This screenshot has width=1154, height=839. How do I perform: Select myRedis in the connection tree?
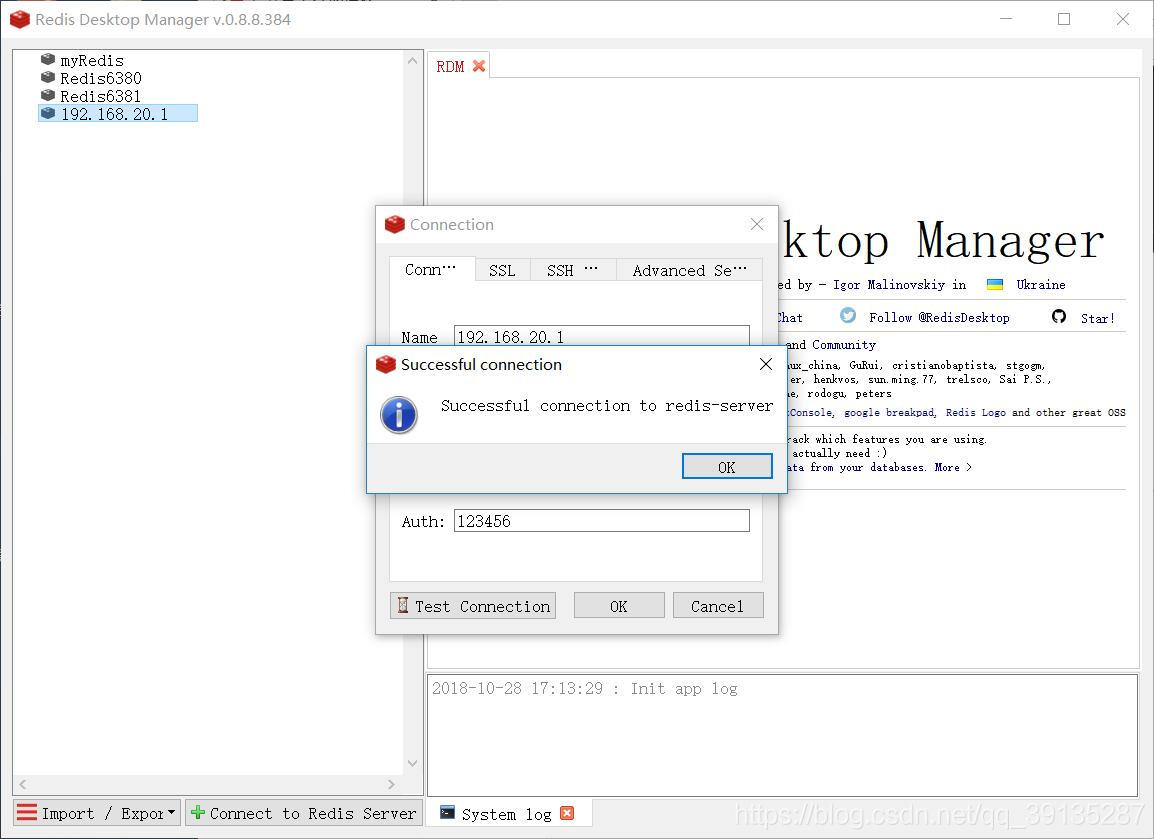tap(92, 60)
